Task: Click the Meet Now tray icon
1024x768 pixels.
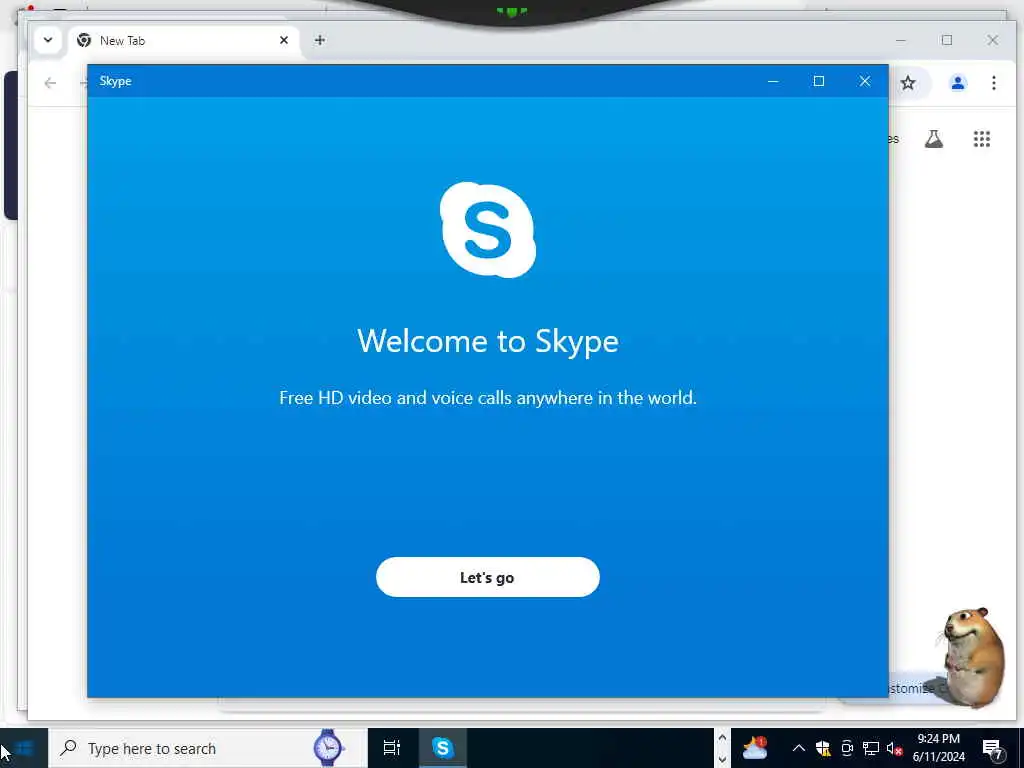Action: click(x=847, y=748)
